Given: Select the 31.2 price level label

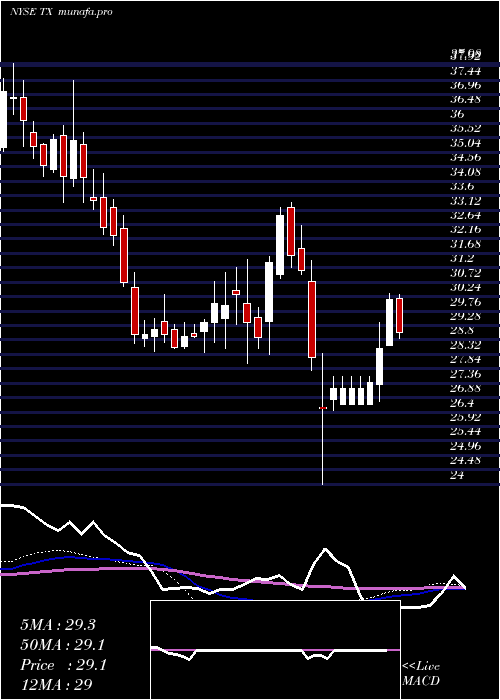Looking at the screenshot, I should pyautogui.click(x=462, y=258).
